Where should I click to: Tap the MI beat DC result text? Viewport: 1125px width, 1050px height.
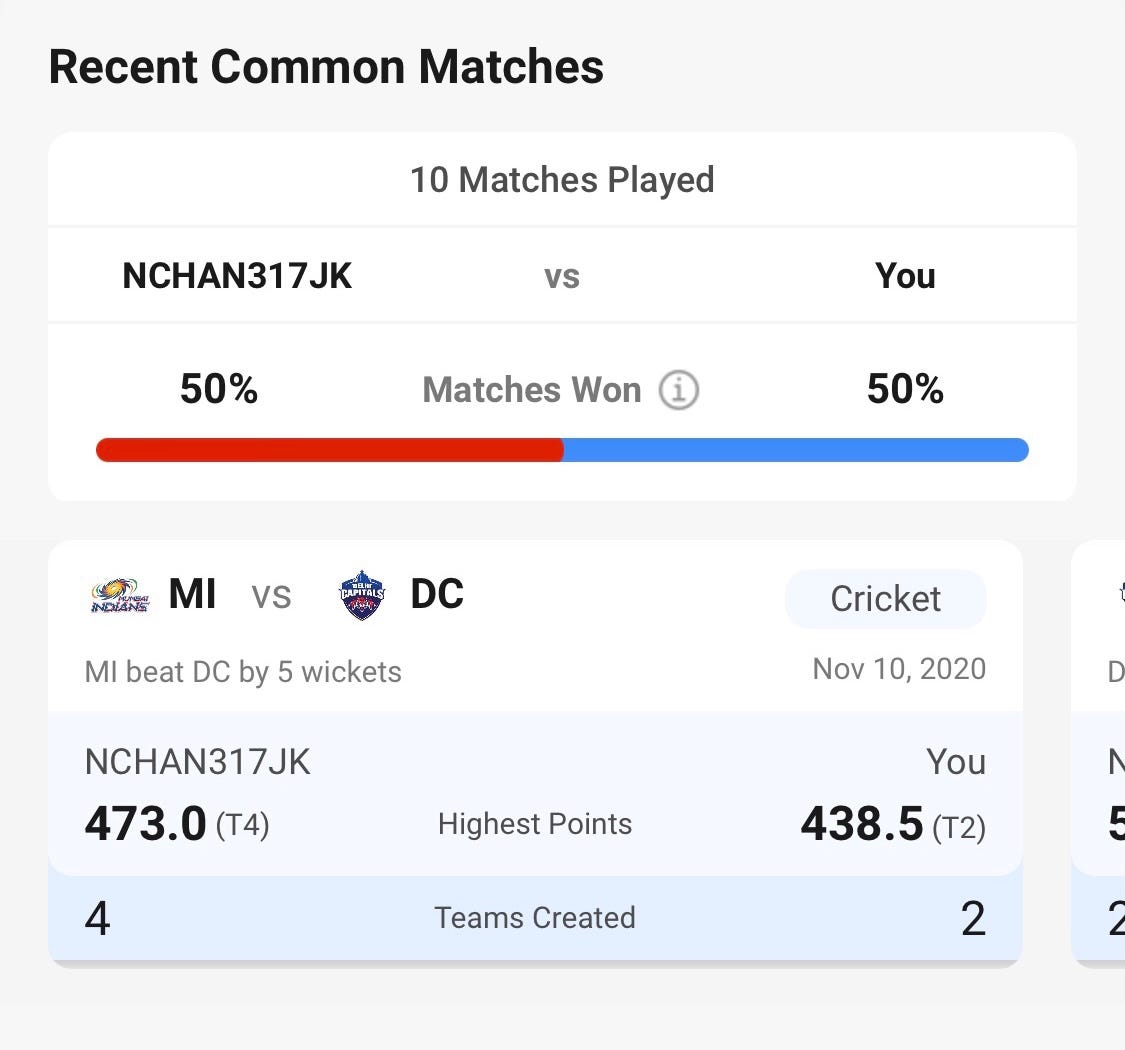click(x=243, y=672)
